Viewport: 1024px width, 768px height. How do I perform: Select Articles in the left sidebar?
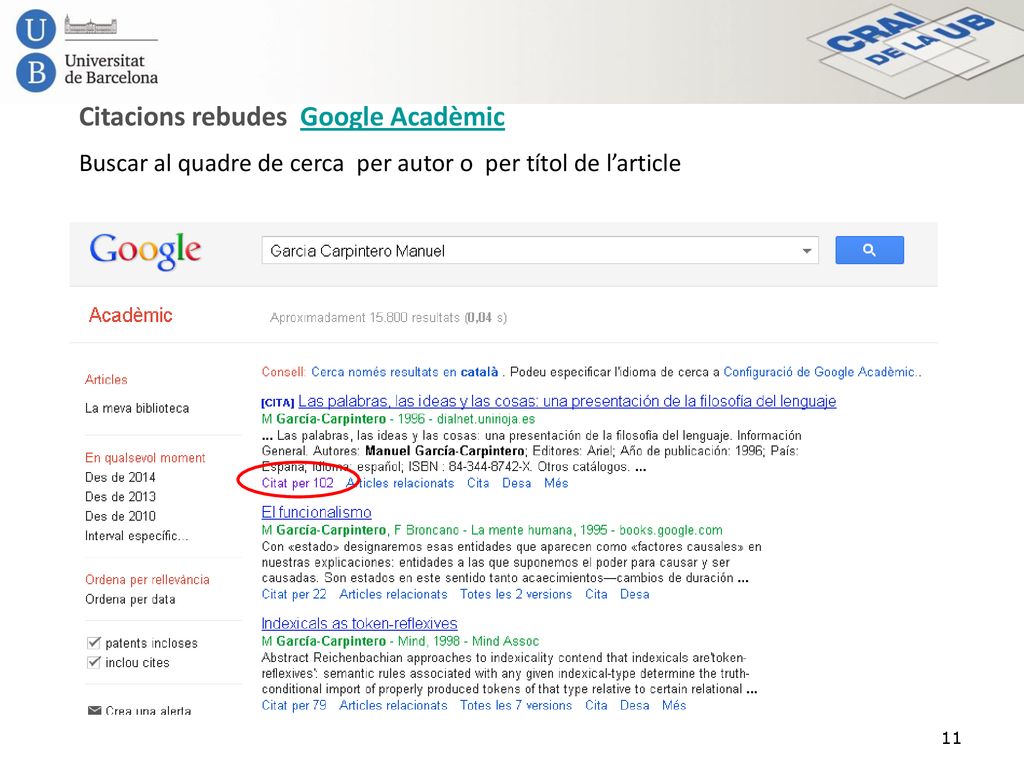tap(106, 379)
